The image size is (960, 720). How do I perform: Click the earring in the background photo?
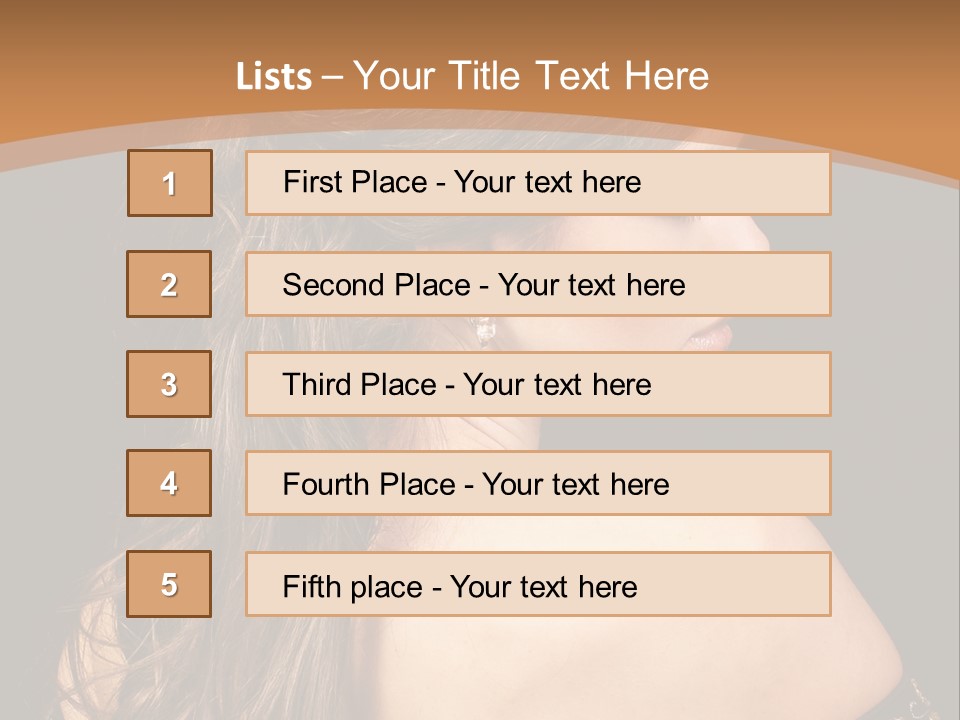485,331
